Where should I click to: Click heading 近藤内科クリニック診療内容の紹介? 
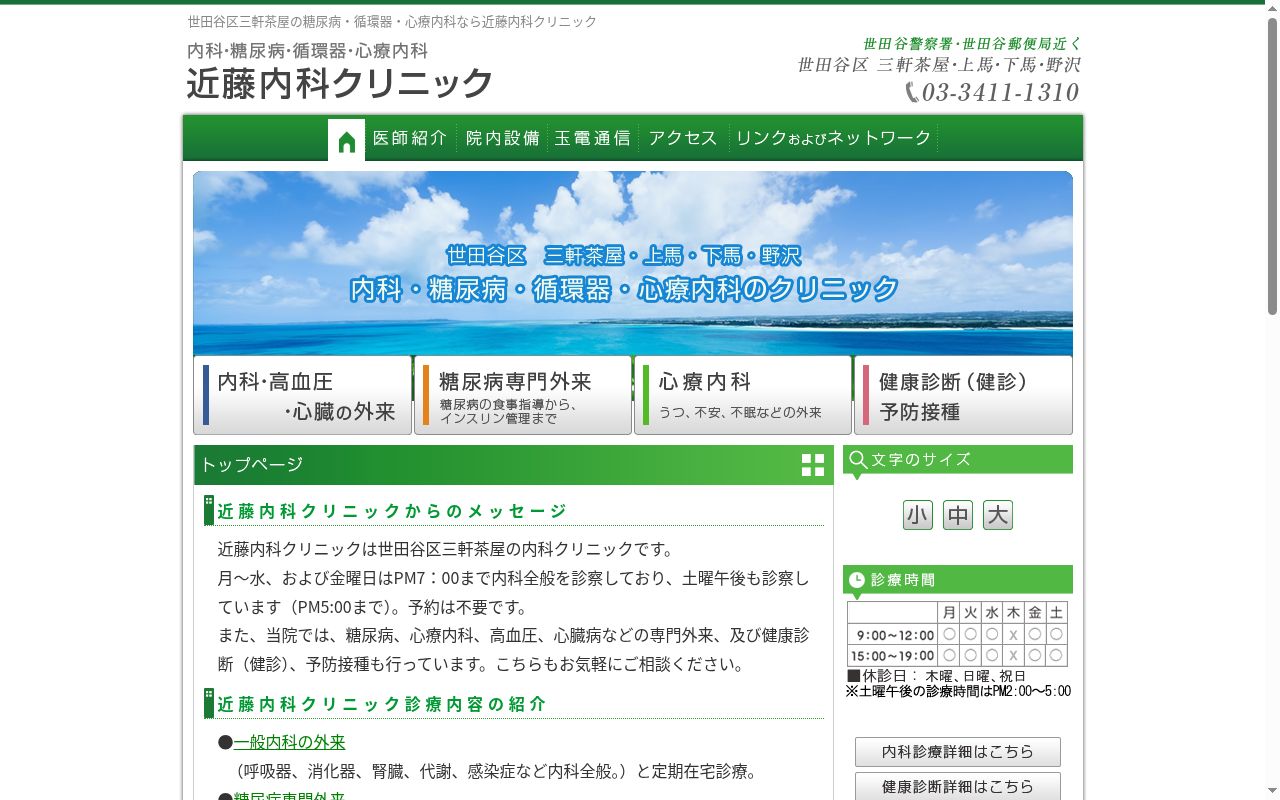(x=382, y=704)
